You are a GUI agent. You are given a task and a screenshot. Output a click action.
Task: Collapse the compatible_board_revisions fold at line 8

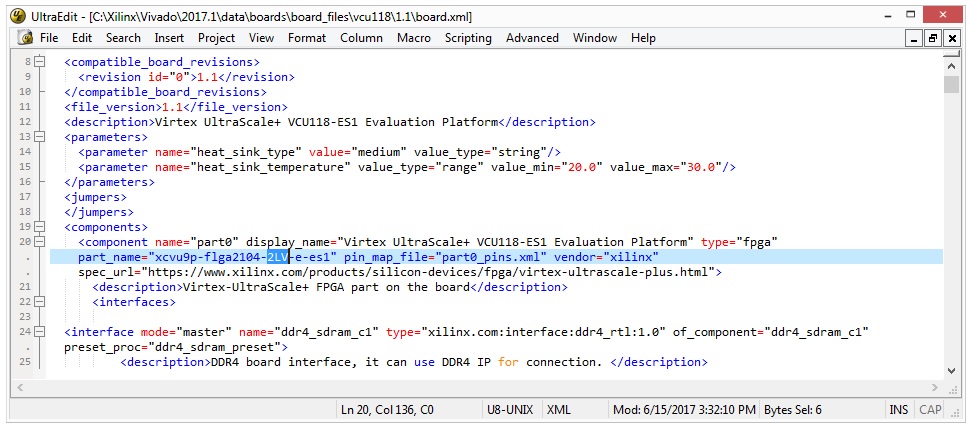point(39,62)
